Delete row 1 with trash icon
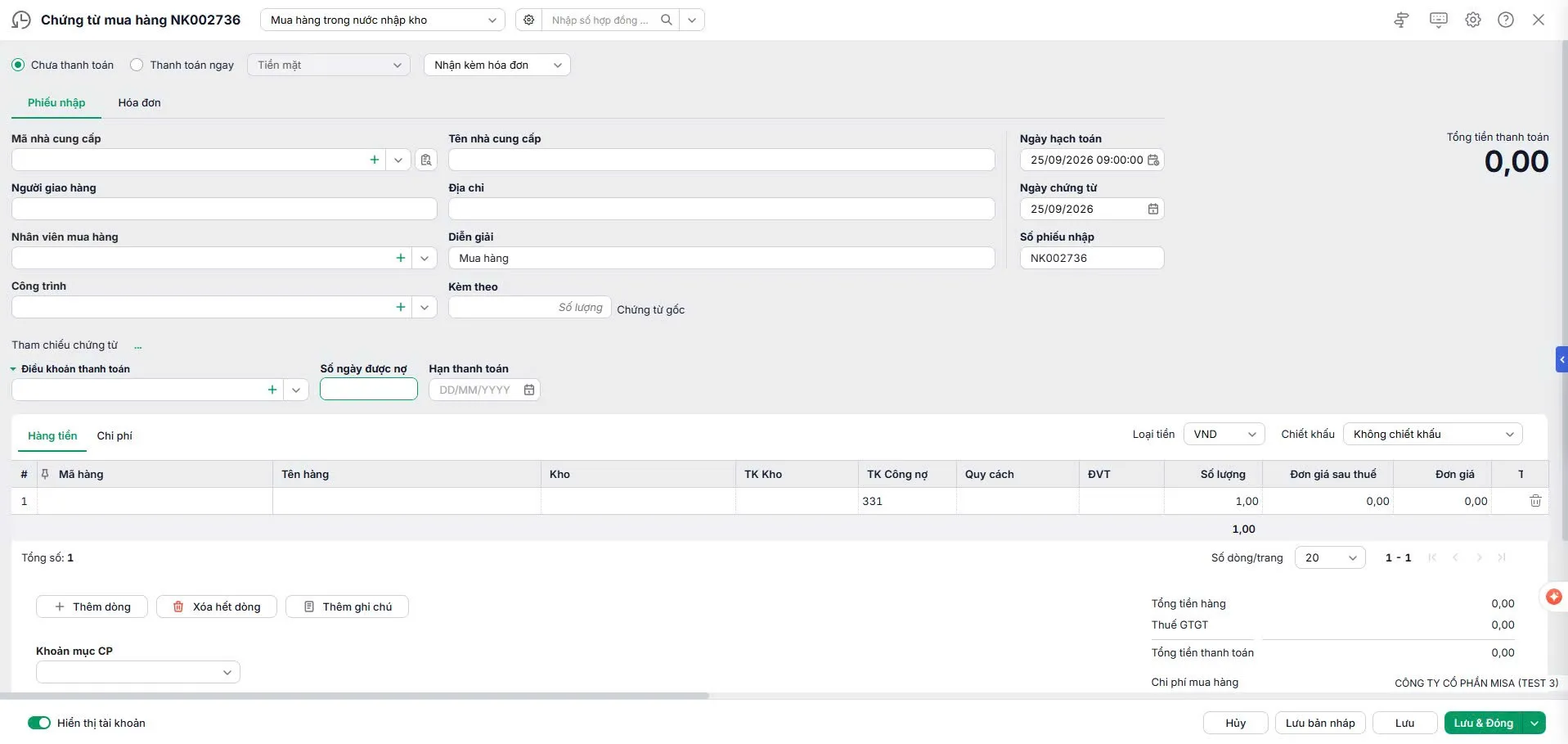The height and width of the screenshot is (744, 1568). pos(1535,501)
